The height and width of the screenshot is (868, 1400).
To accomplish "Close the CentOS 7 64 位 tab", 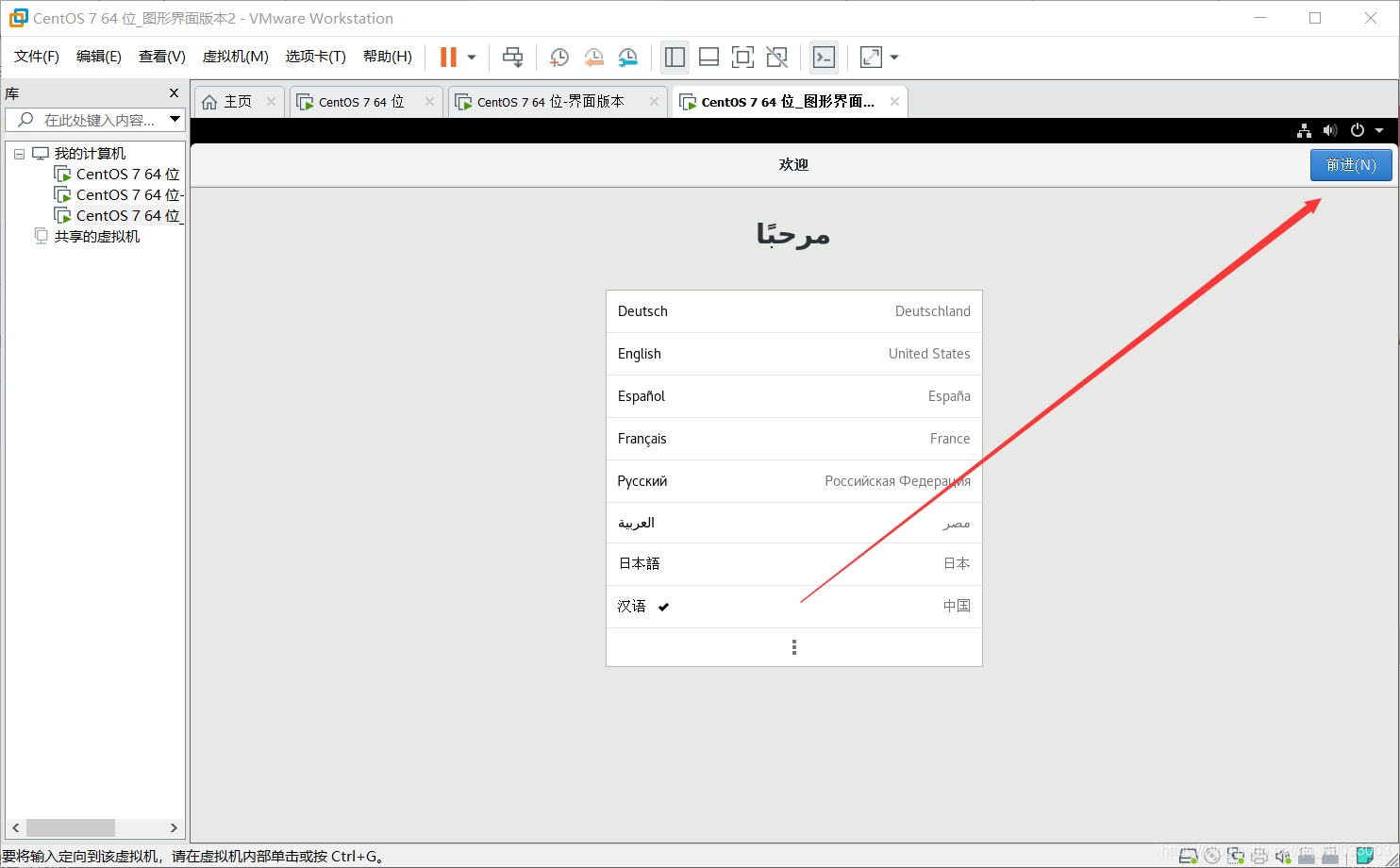I will click(x=429, y=102).
